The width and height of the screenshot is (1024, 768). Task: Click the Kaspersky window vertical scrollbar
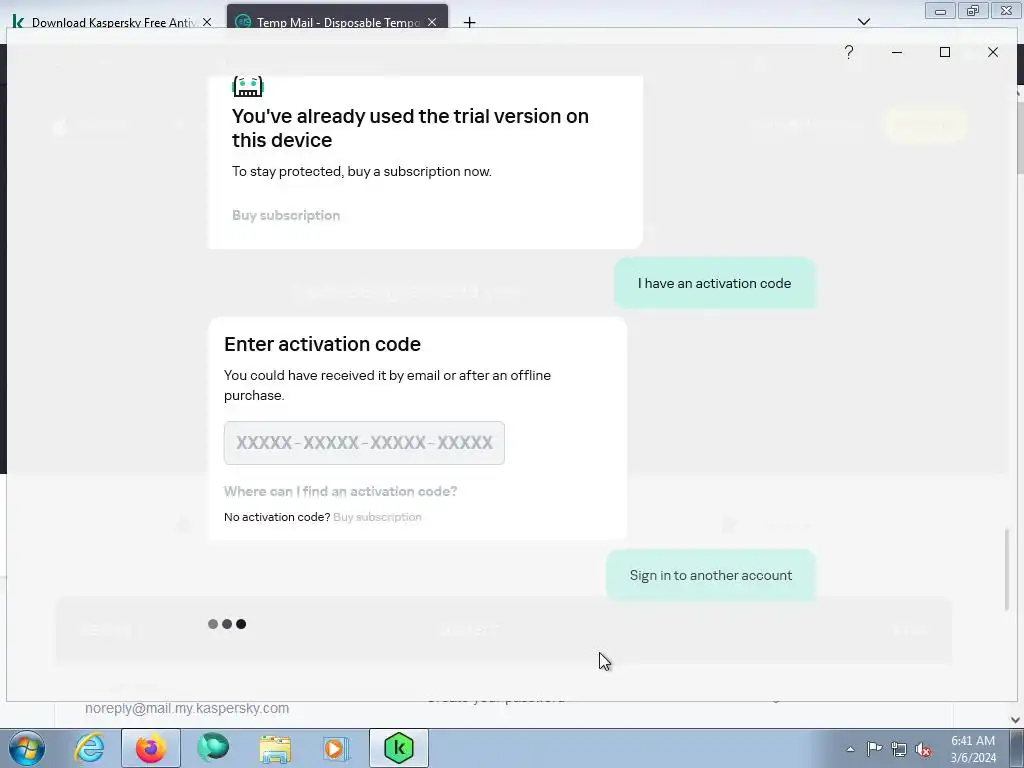[1009, 569]
